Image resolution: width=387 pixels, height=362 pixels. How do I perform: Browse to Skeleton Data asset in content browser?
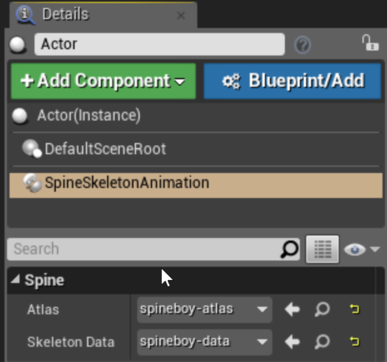tap(322, 342)
